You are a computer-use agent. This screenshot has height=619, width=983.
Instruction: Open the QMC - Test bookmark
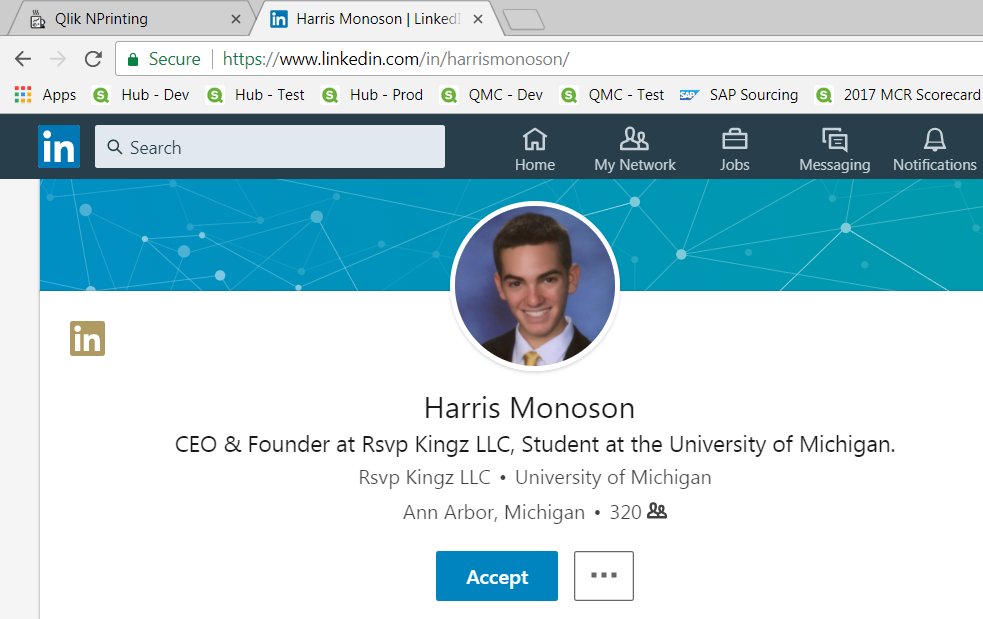612,95
